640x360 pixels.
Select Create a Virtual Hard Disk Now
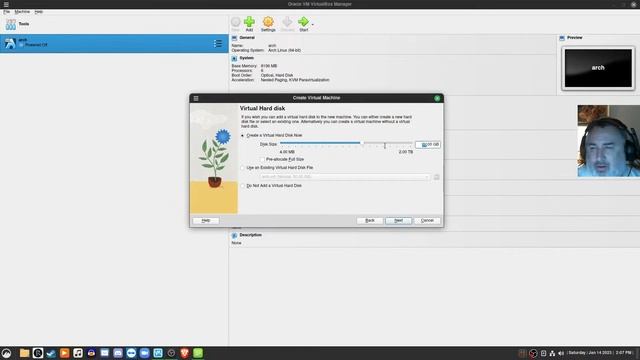(242, 135)
